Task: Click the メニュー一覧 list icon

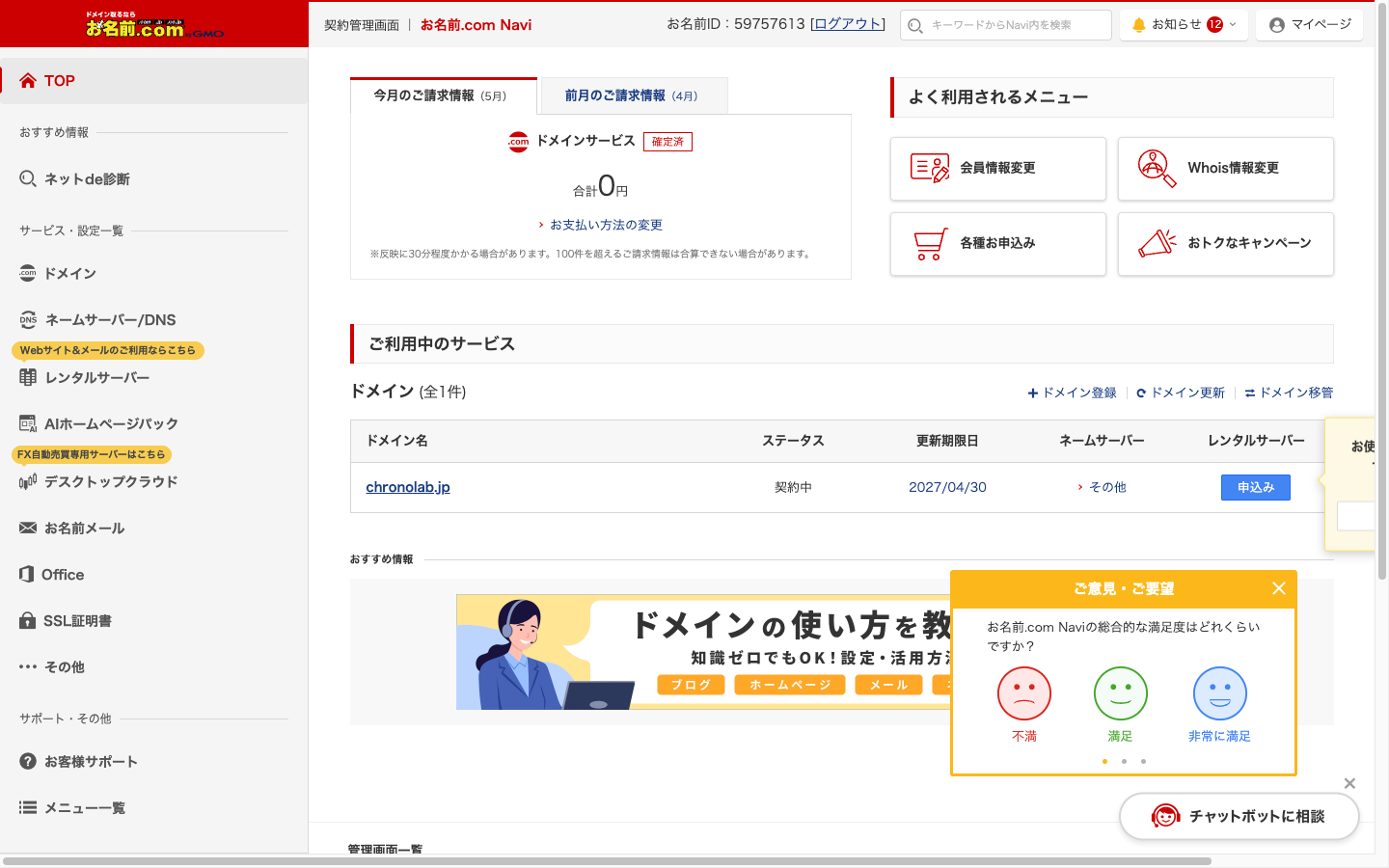Action: click(x=28, y=807)
